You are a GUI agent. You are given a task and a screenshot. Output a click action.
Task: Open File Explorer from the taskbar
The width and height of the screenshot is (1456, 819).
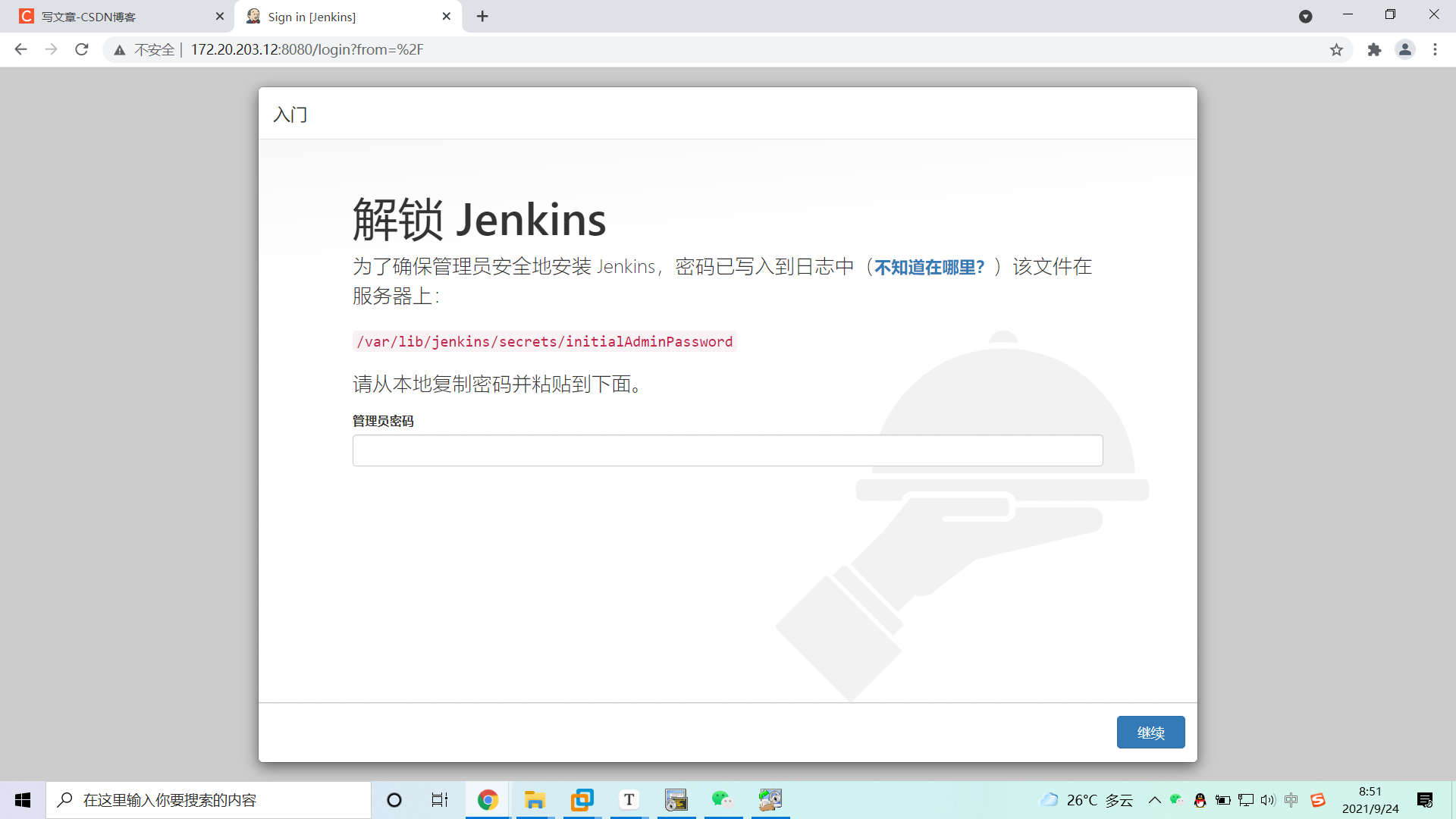535,799
